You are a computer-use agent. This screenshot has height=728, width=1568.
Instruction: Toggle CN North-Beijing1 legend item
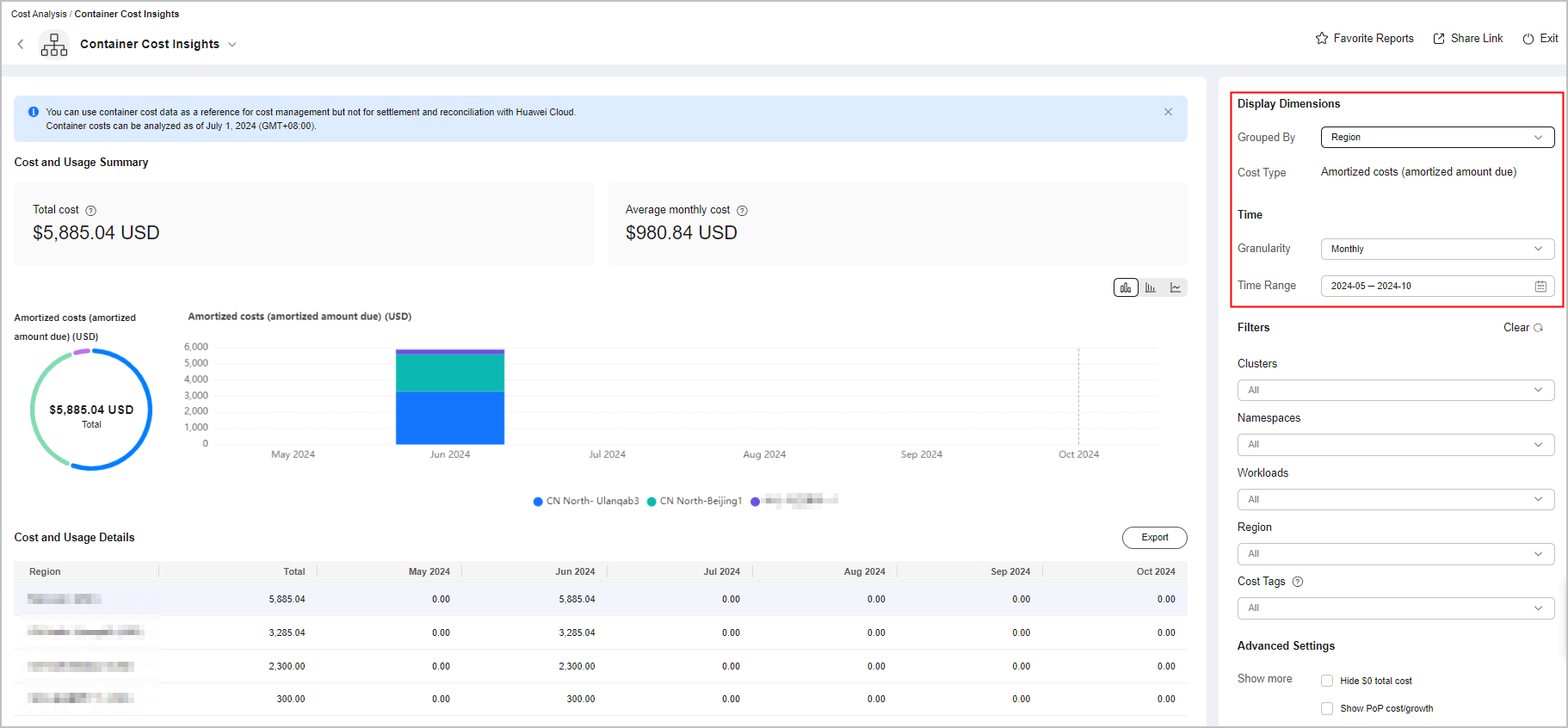click(694, 501)
